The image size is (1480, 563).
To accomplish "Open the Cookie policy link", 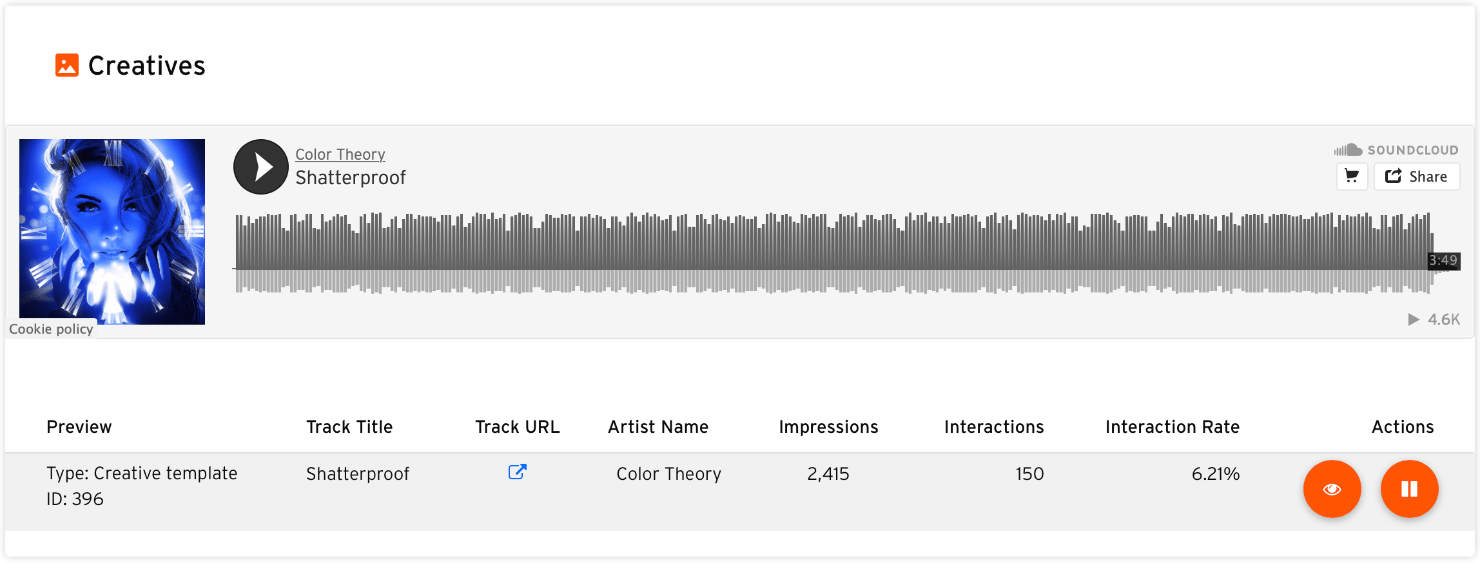I will (51, 329).
